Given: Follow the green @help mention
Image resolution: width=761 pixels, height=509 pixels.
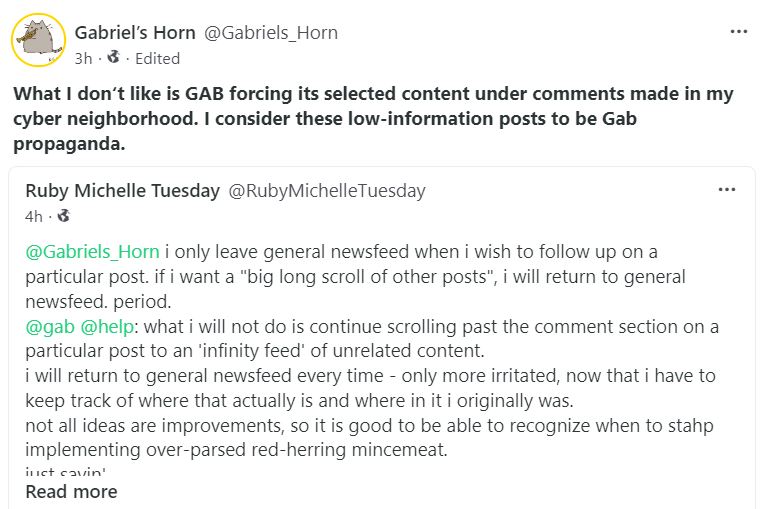Looking at the screenshot, I should tap(107, 327).
